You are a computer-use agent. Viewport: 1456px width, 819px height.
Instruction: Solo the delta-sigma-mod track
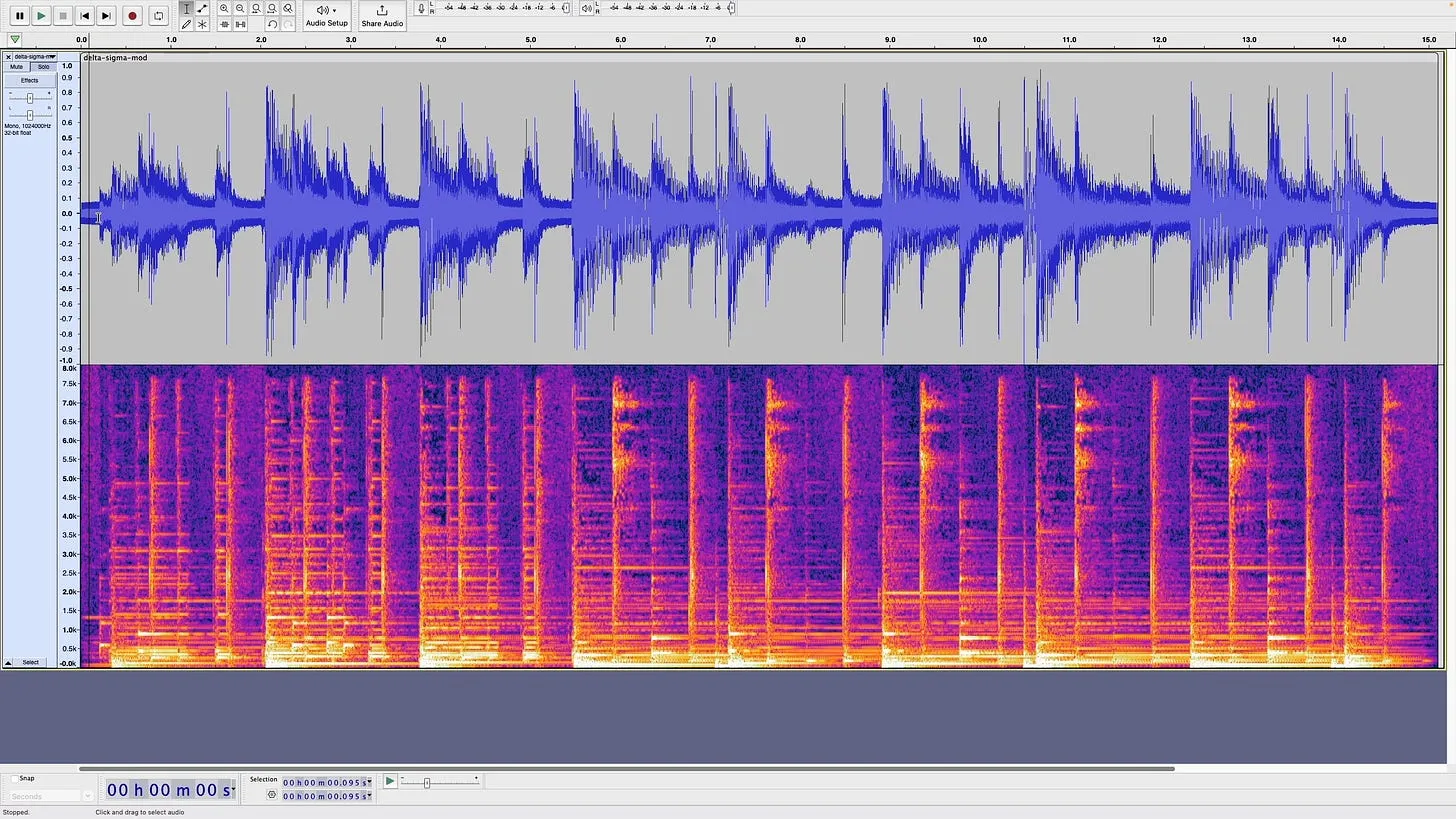tap(43, 67)
